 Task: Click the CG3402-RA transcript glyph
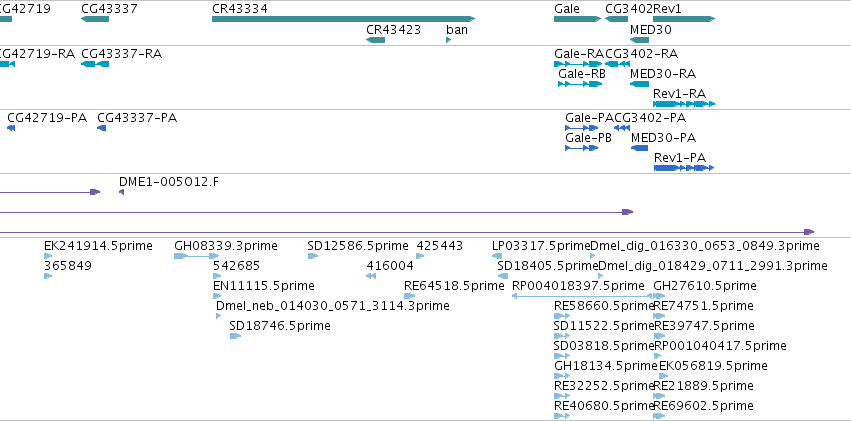click(617, 64)
